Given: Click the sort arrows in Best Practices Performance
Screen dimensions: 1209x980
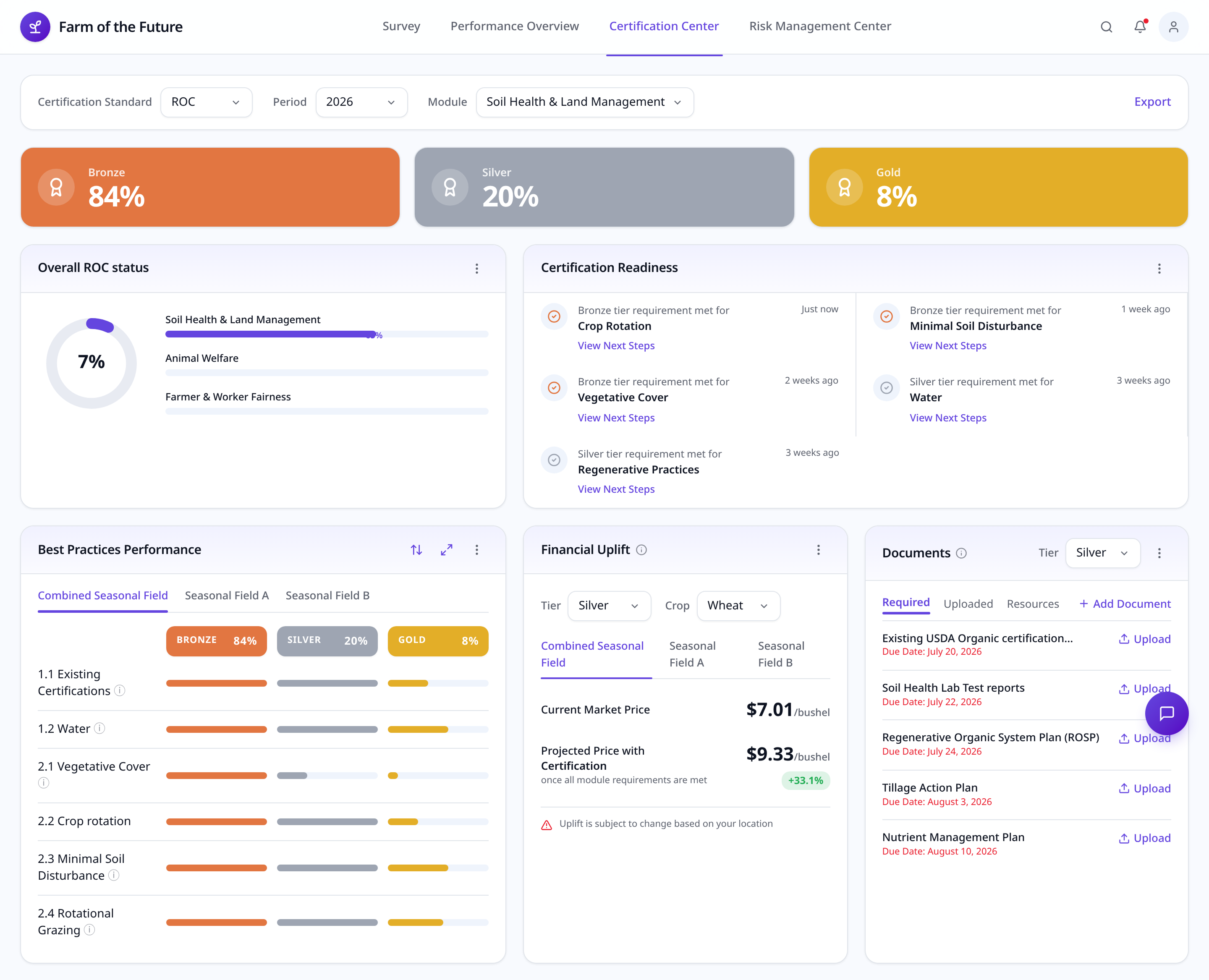Looking at the screenshot, I should (x=416, y=550).
